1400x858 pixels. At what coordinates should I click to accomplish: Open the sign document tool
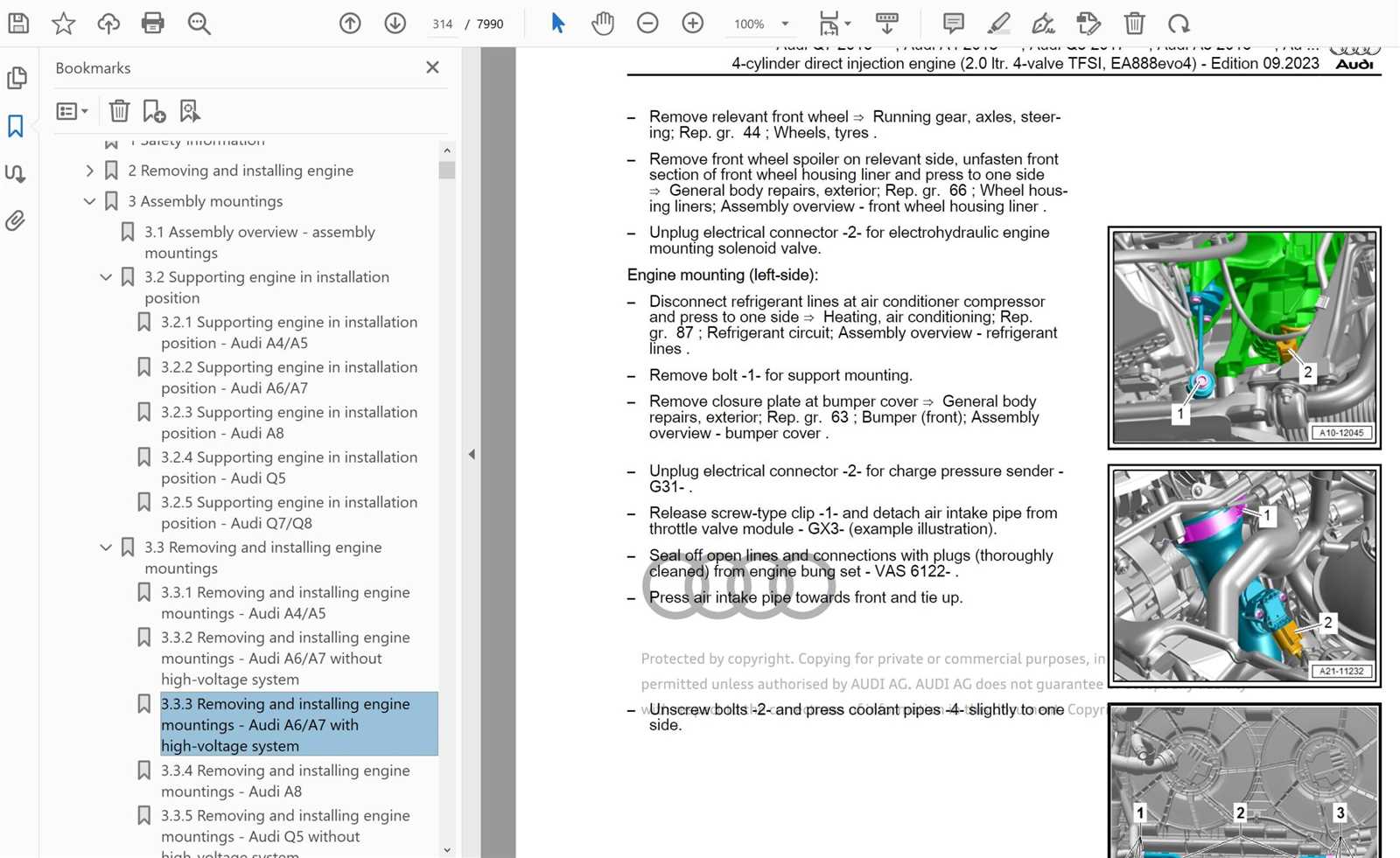1043,24
